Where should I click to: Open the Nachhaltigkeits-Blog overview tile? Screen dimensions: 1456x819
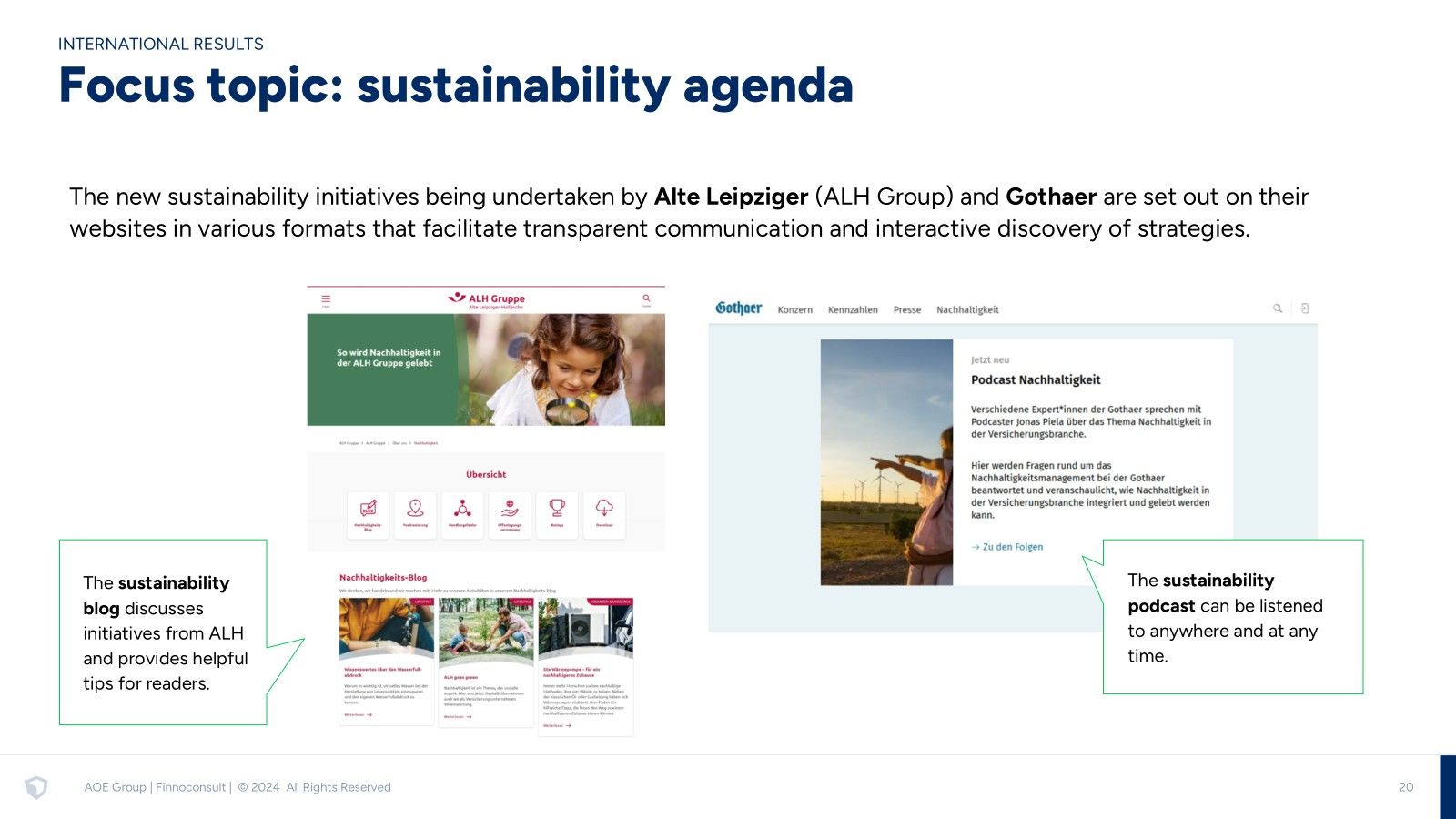368,515
